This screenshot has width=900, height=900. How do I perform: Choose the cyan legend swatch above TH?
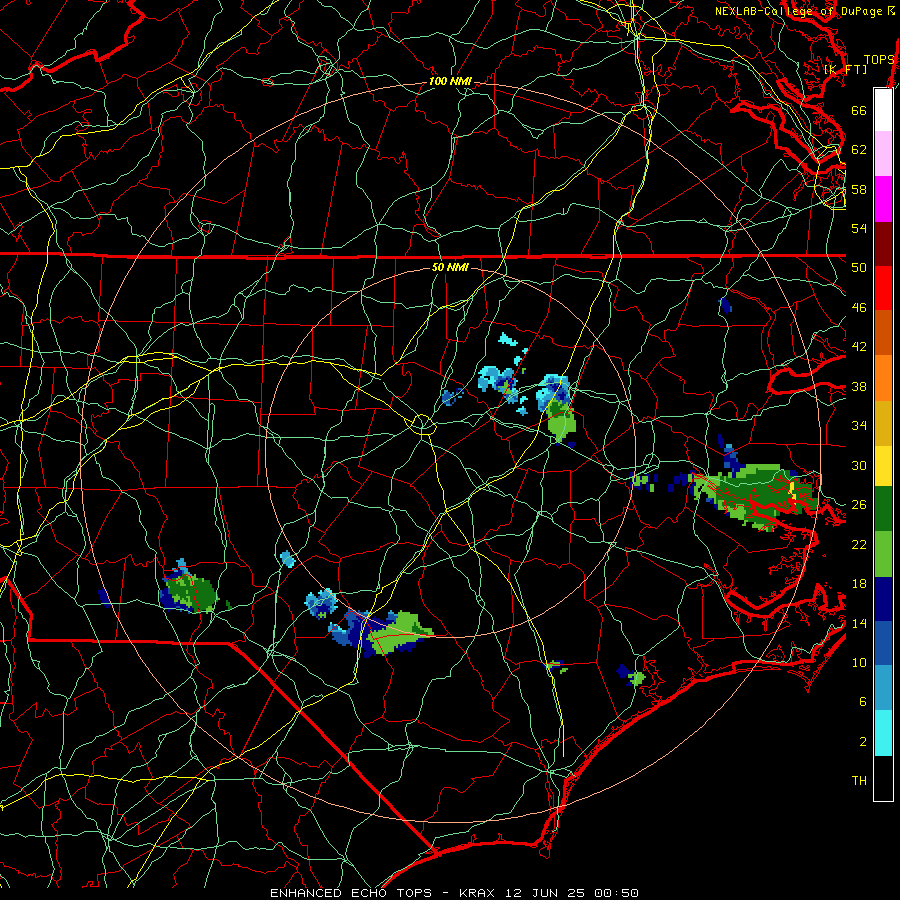click(883, 733)
